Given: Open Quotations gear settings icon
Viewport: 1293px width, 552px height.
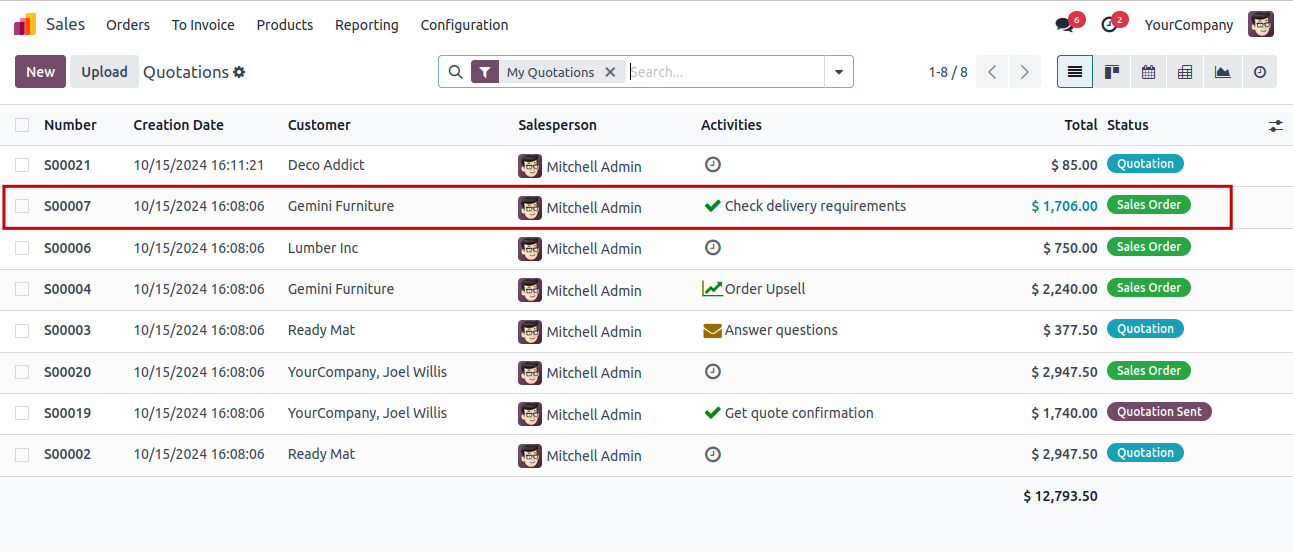Looking at the screenshot, I should [239, 72].
